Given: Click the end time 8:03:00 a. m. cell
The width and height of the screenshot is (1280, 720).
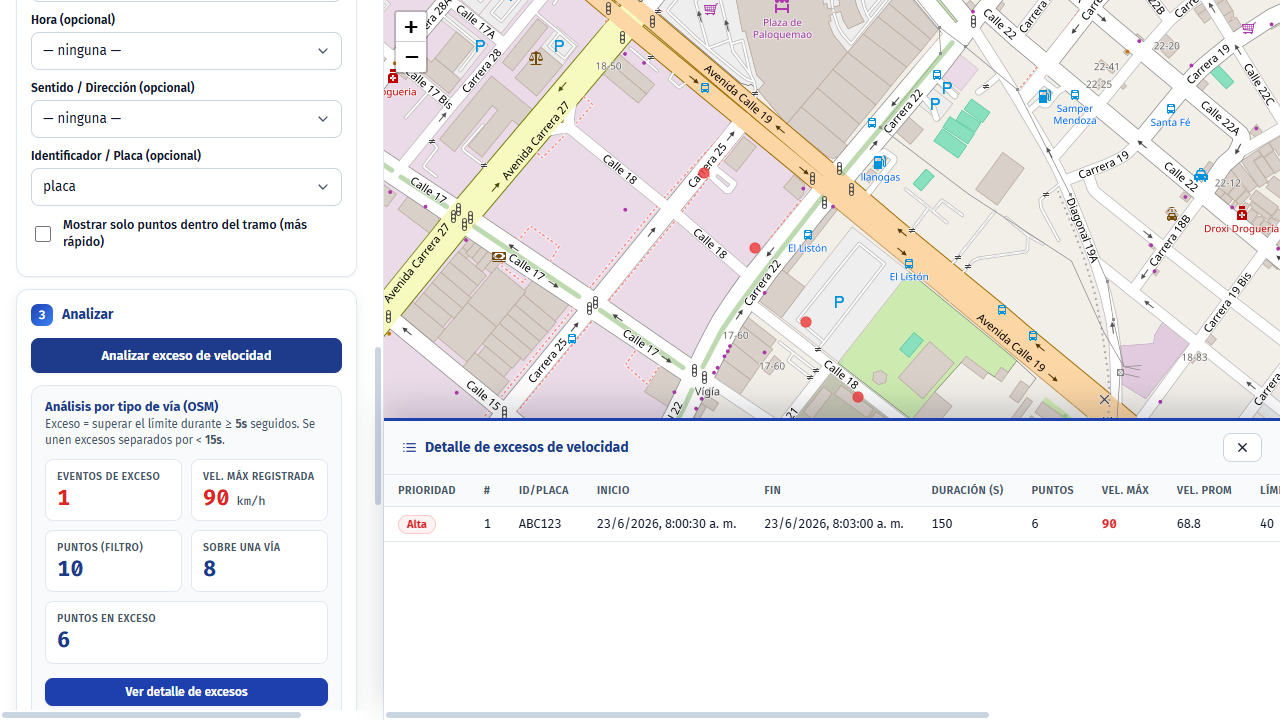Looking at the screenshot, I should [834, 524].
